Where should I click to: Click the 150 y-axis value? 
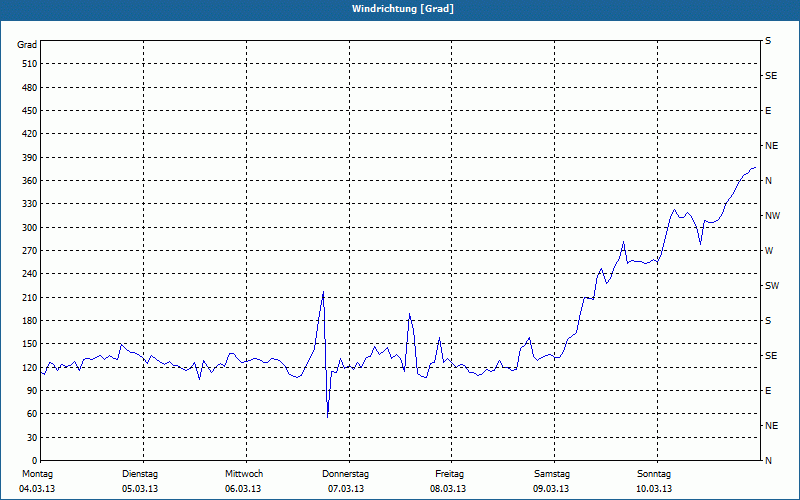[30, 344]
